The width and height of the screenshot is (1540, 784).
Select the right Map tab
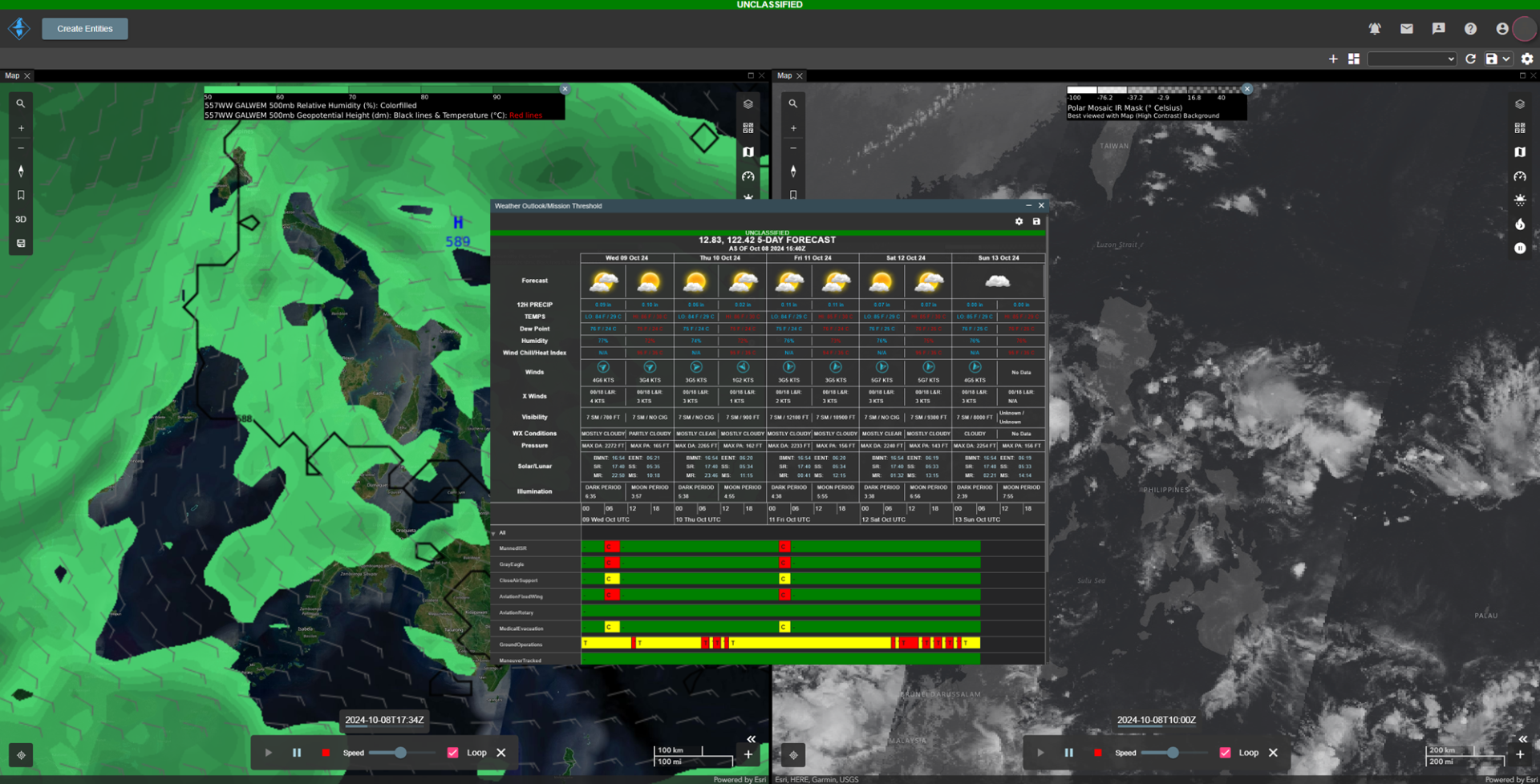coord(784,76)
